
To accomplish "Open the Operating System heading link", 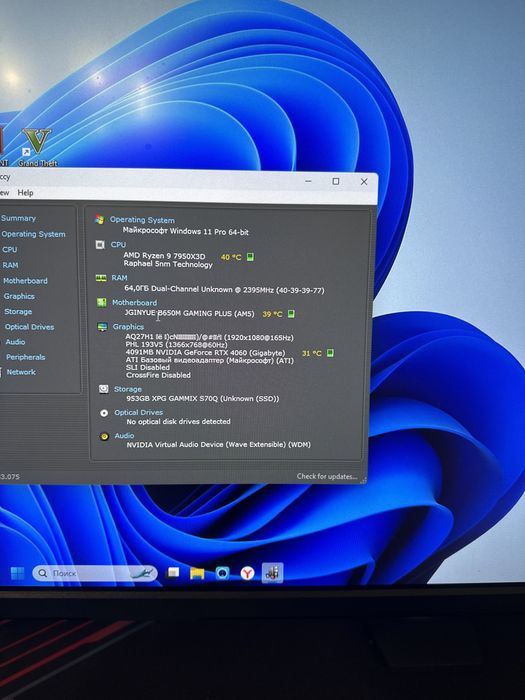I will (142, 220).
